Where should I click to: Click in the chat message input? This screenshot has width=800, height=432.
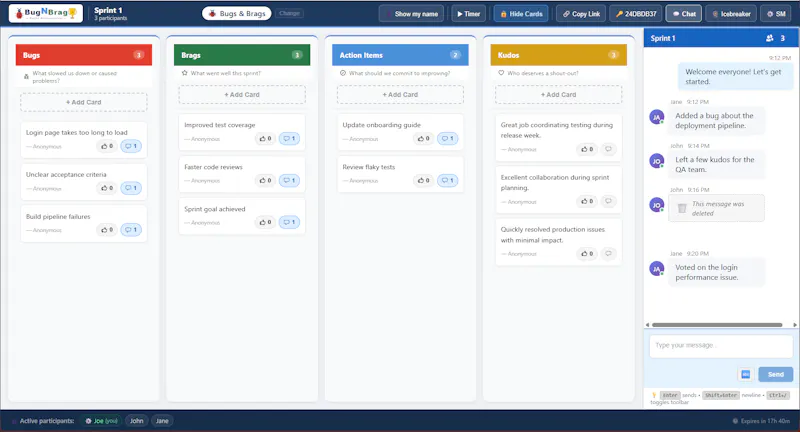click(x=720, y=346)
